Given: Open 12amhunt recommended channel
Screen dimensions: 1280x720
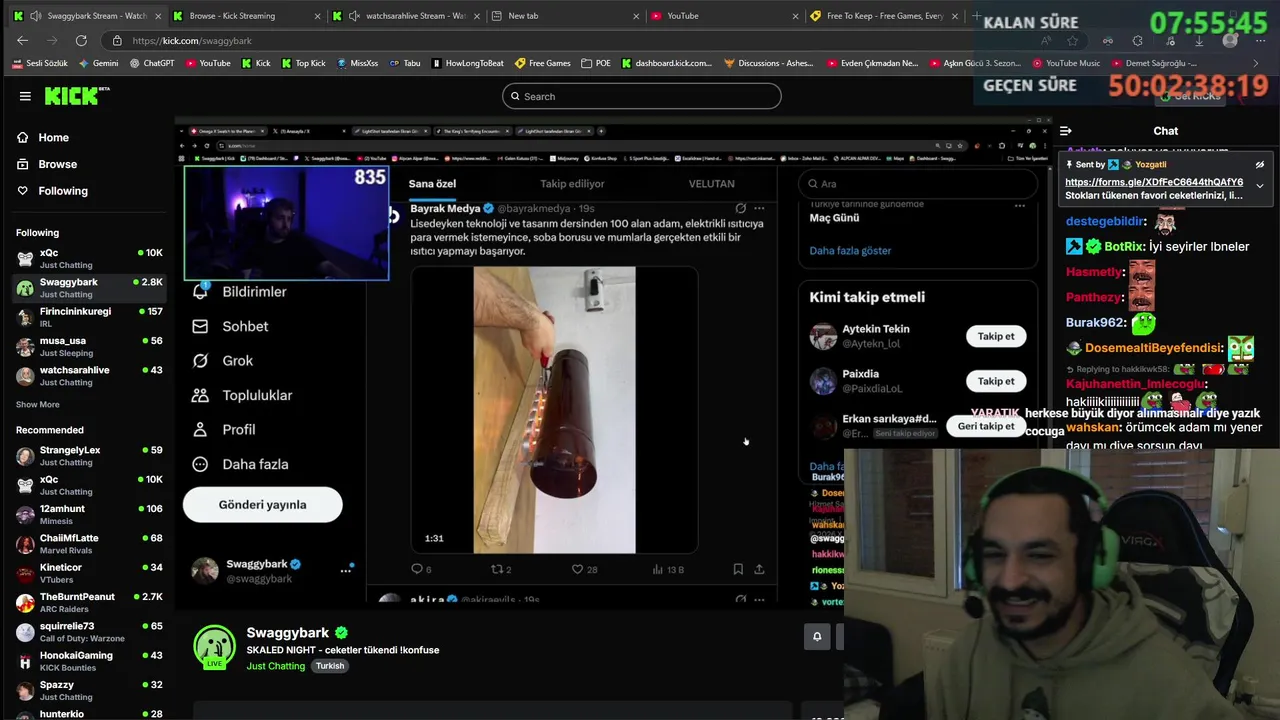Looking at the screenshot, I should tap(89, 515).
